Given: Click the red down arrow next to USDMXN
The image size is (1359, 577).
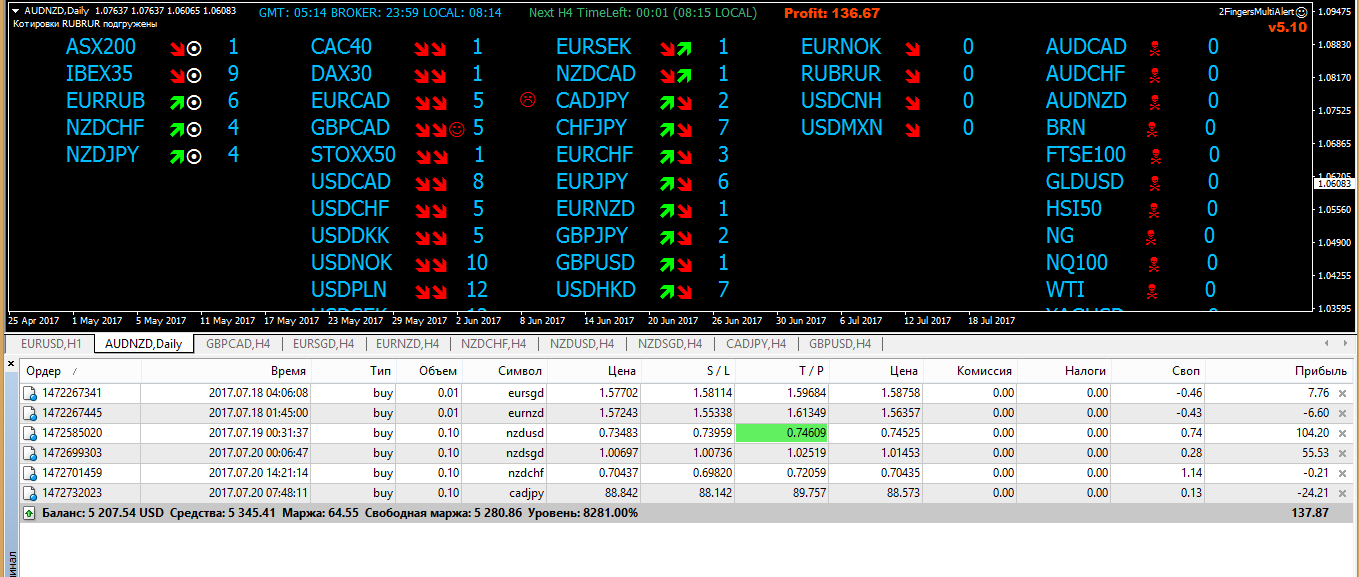Looking at the screenshot, I should [912, 129].
